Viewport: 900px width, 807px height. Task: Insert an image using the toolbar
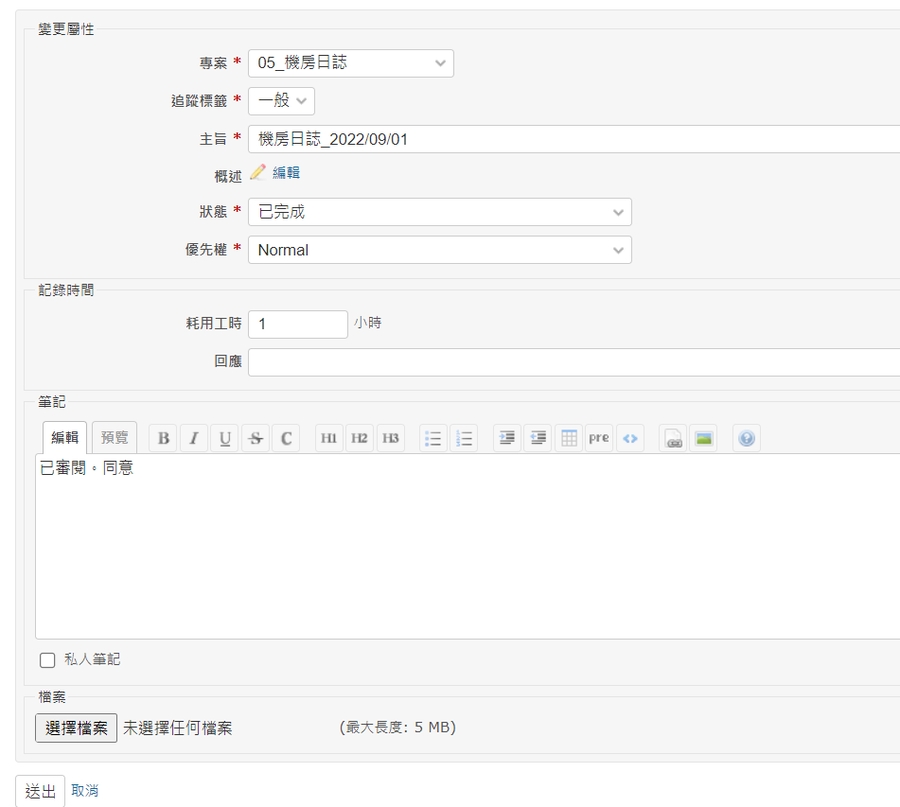click(704, 438)
